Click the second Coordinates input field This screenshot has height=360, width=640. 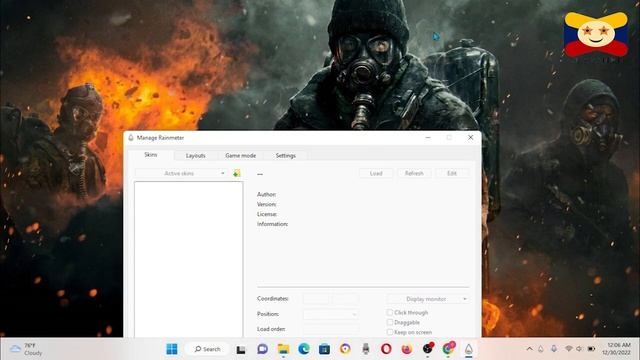pyautogui.click(x=346, y=299)
